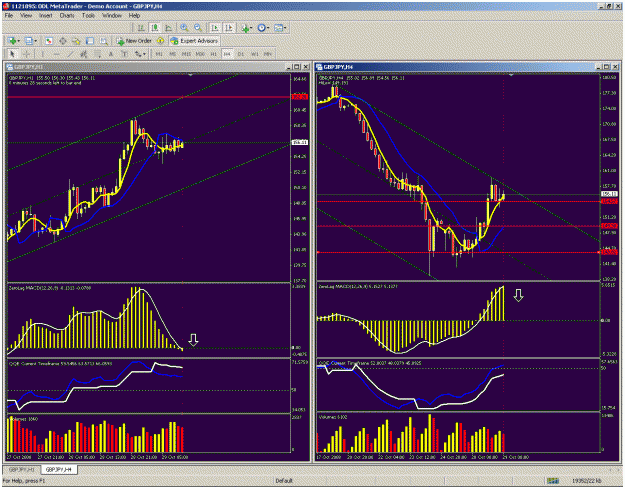The image size is (625, 487).
Task: Open the Help menu
Action: click(134, 15)
